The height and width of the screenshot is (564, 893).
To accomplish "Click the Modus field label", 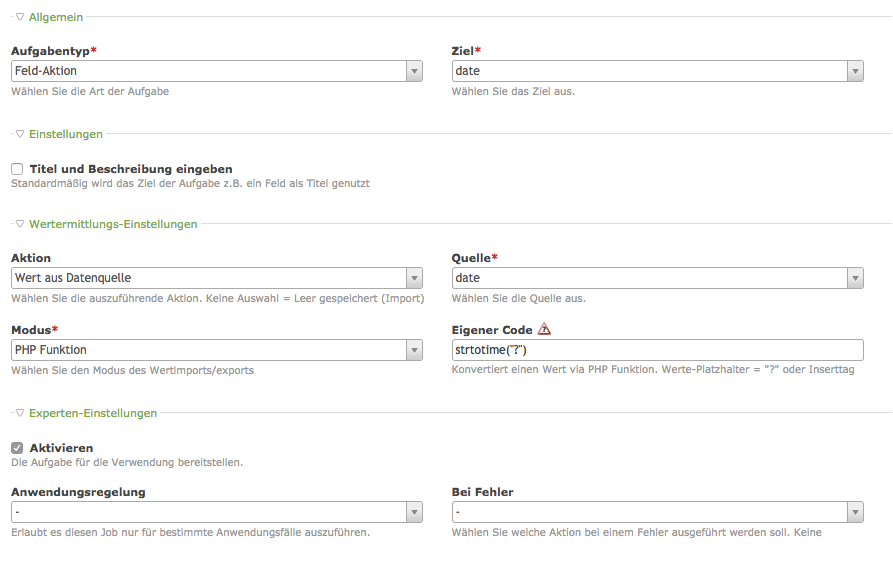I will click(30, 330).
